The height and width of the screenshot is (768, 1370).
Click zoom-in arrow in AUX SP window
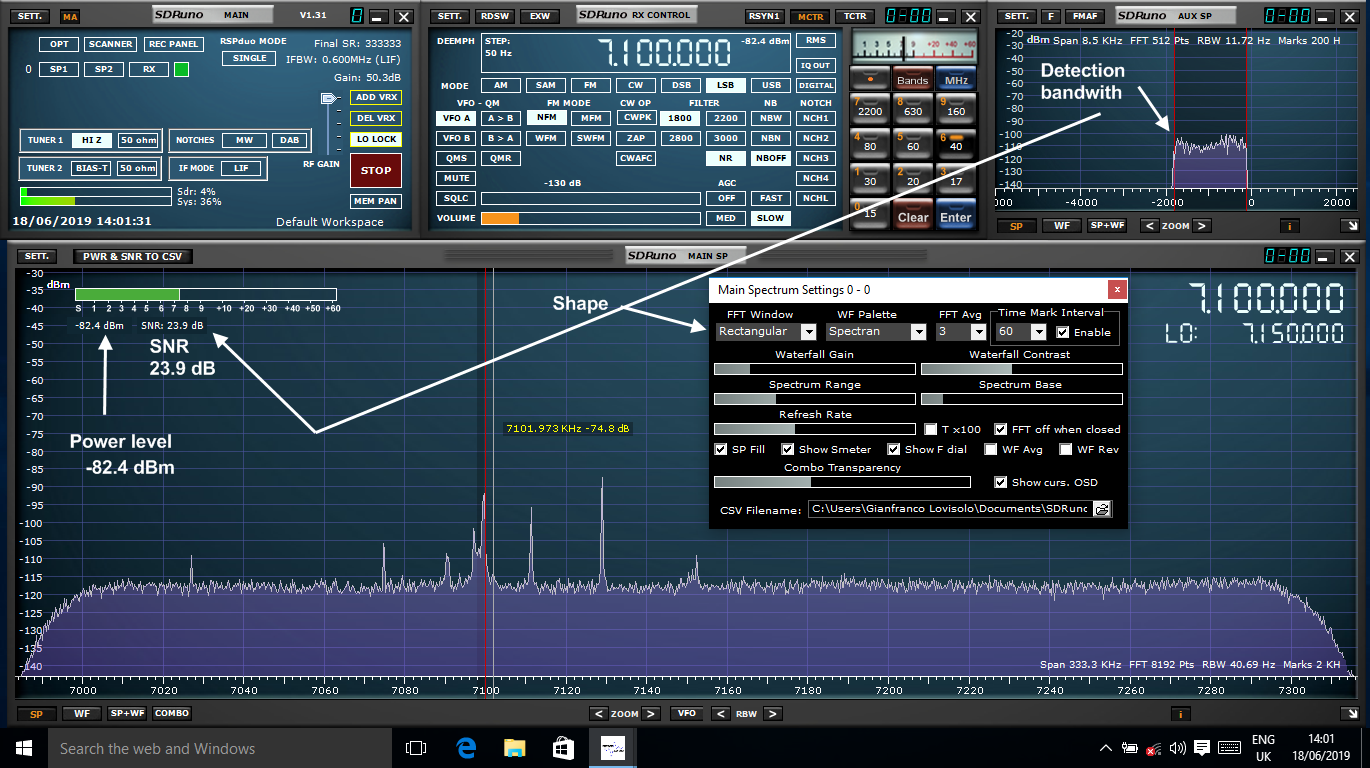click(1202, 226)
